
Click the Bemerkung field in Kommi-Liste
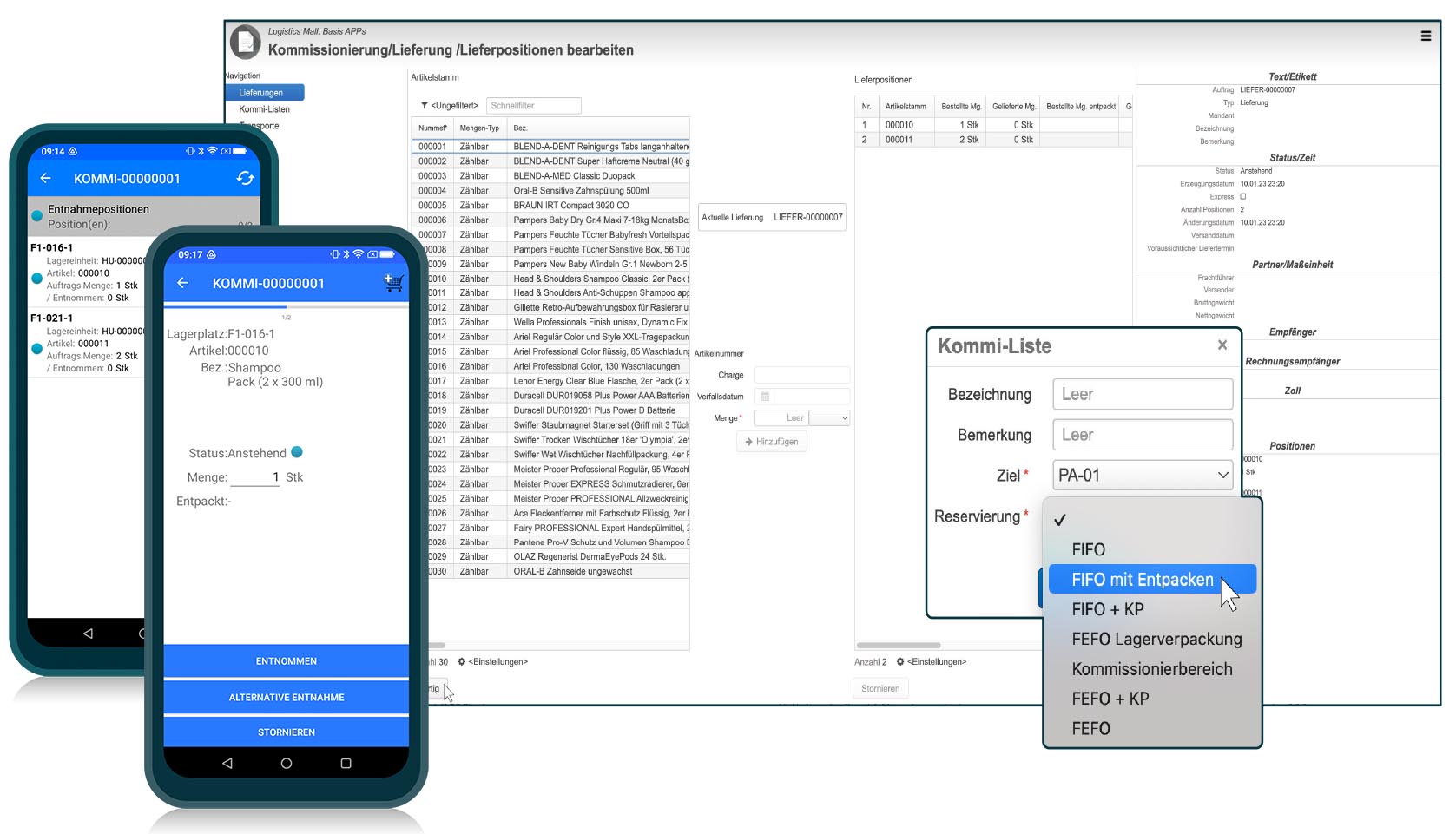point(1143,435)
